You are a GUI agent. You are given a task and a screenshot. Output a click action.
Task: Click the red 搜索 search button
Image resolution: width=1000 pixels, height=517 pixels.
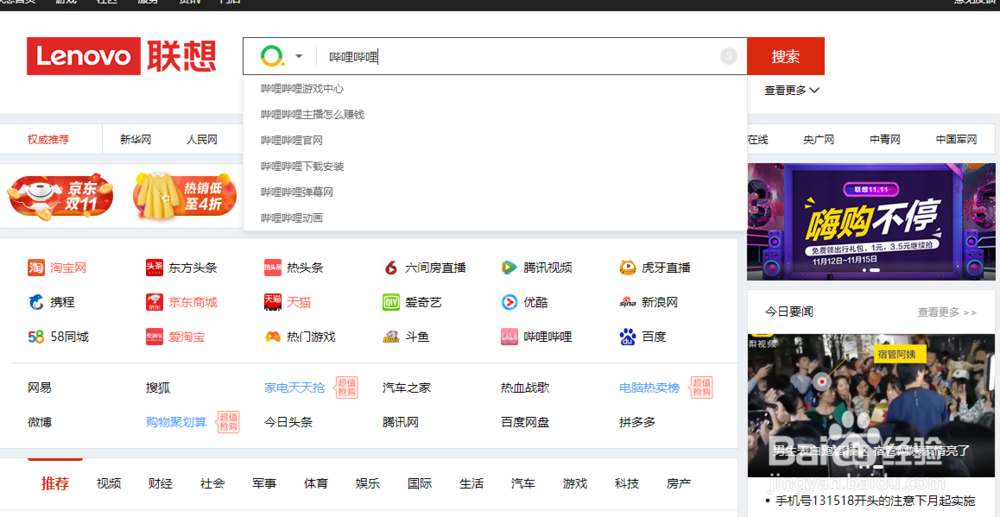tap(786, 56)
